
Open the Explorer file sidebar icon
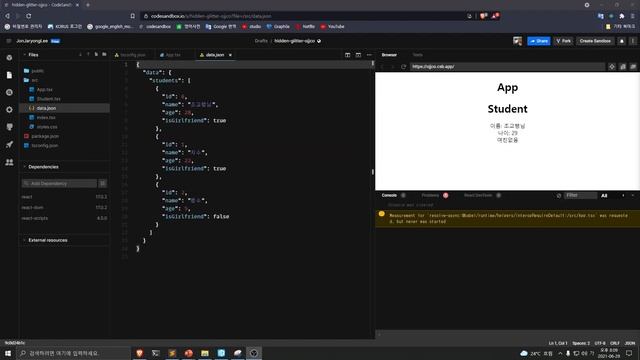pyautogui.click(x=9, y=75)
